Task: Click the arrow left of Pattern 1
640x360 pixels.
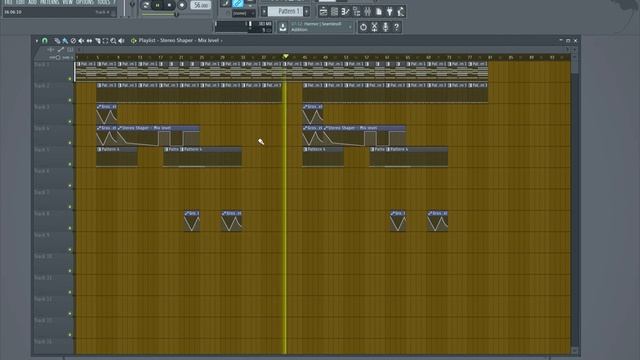Action: 264,11
